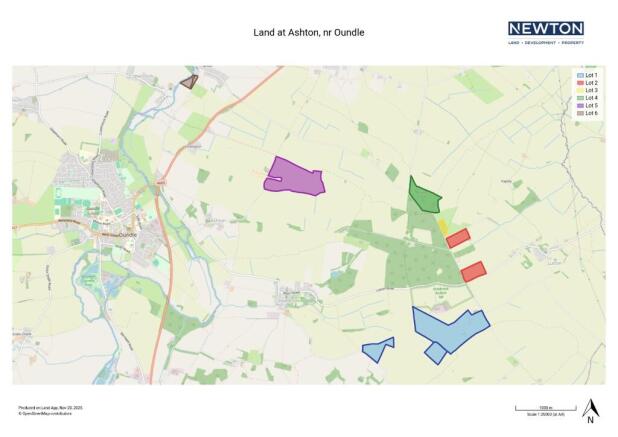Select the green Lot 4 parcel on map
The height and width of the screenshot is (437, 618).
coord(424,197)
